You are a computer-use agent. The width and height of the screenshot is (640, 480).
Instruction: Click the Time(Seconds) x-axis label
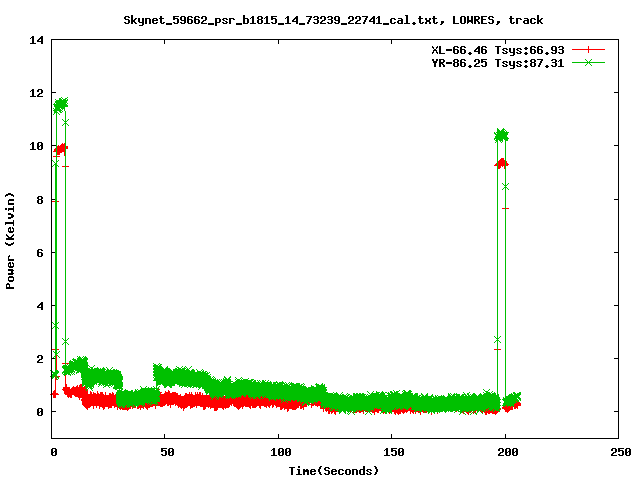coord(333,470)
